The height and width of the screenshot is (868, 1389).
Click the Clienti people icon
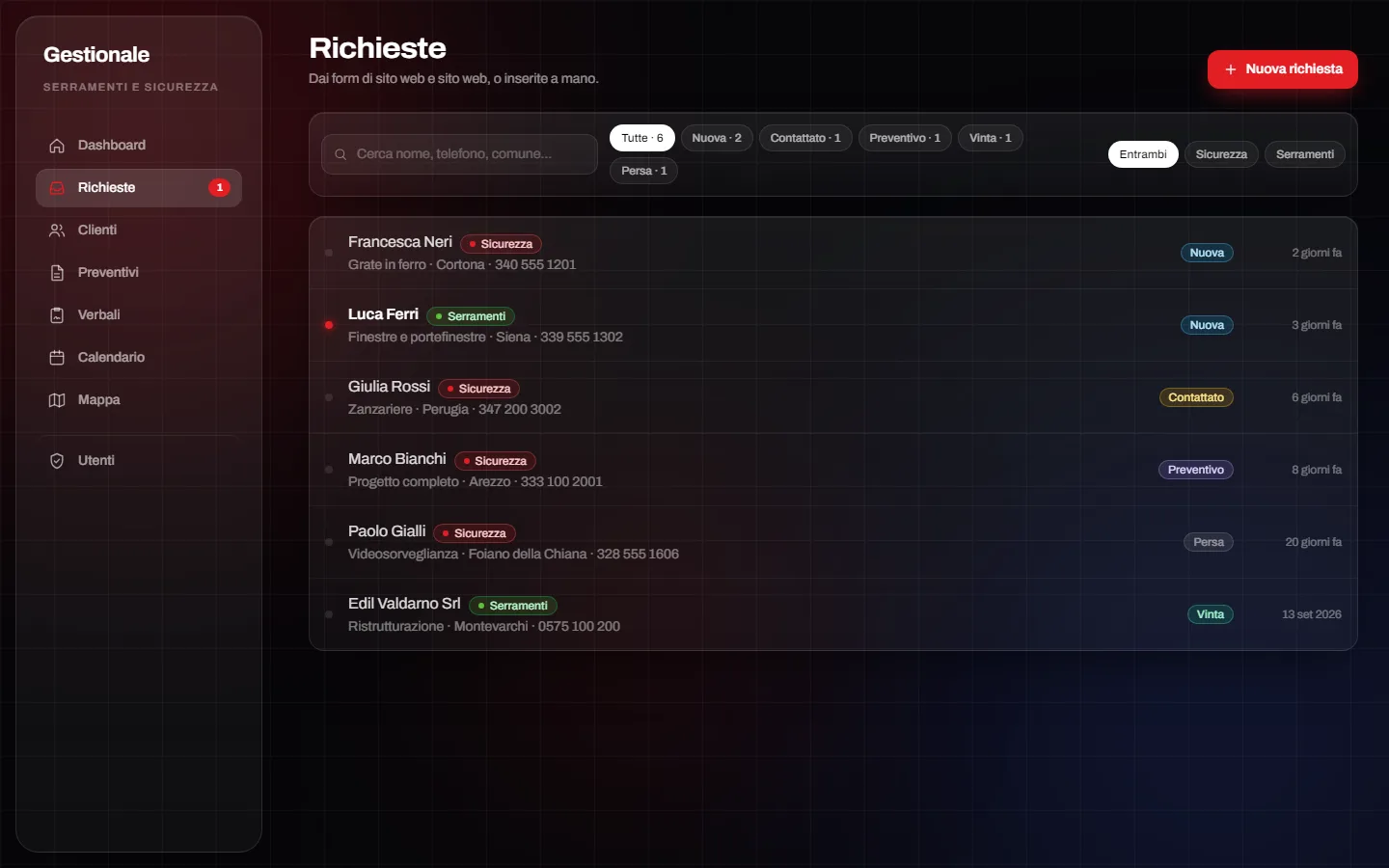(x=57, y=231)
